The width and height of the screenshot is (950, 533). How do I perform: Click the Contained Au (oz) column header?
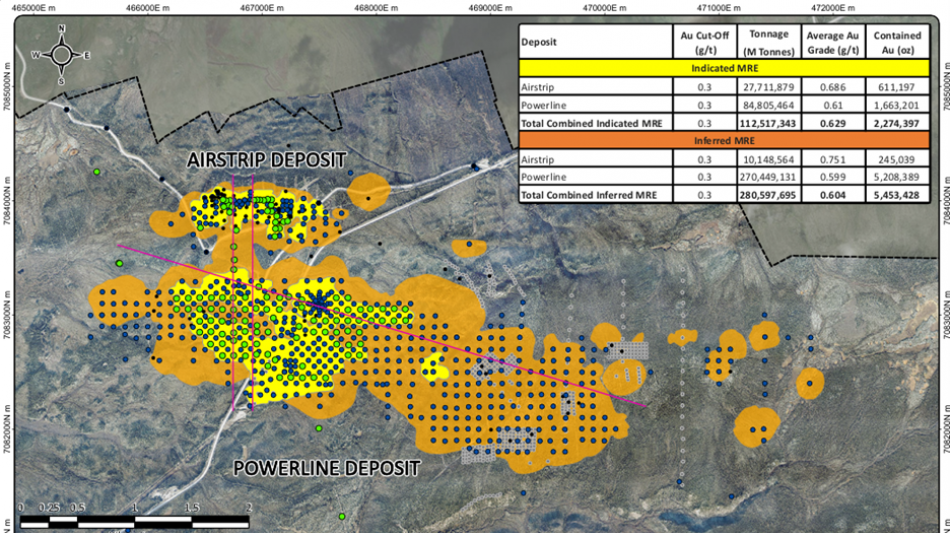897,42
